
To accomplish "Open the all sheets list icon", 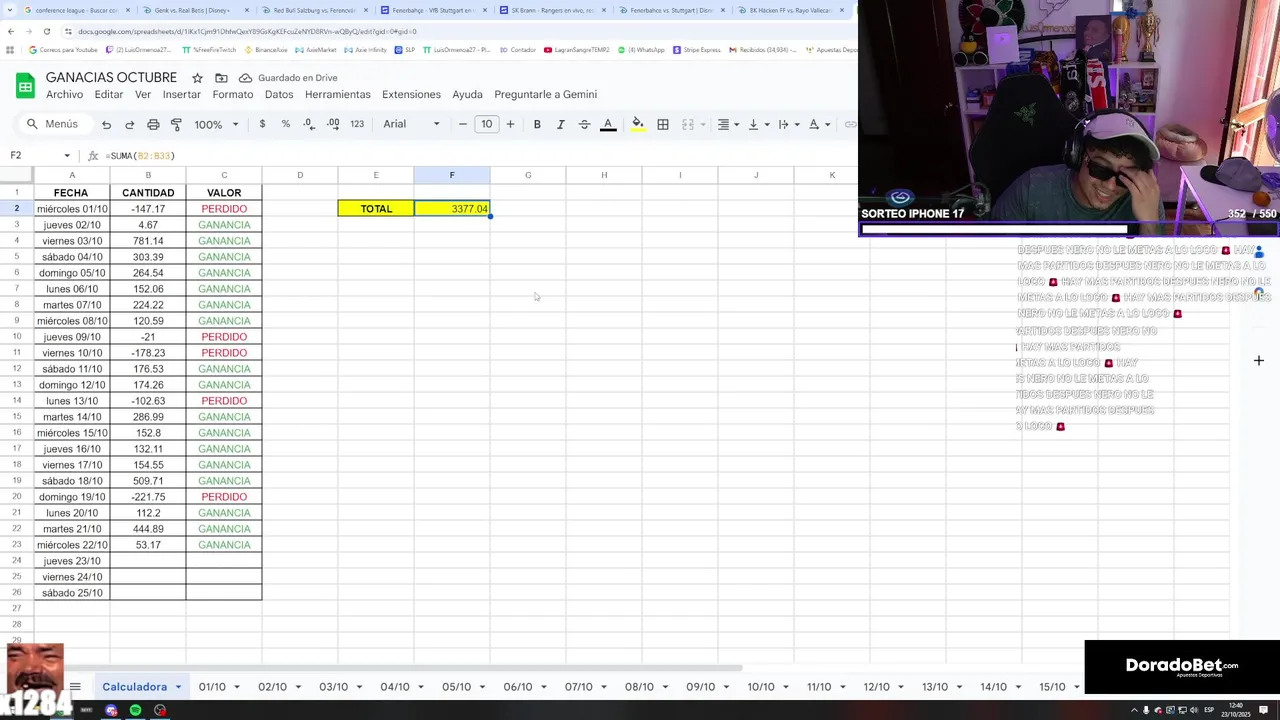I will click(x=74, y=687).
